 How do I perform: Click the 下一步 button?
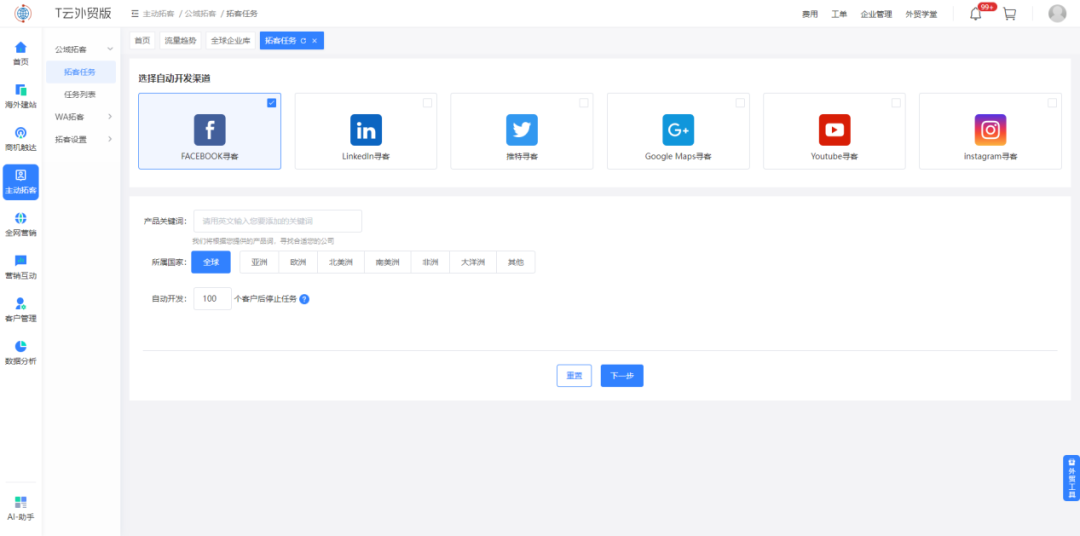click(622, 375)
